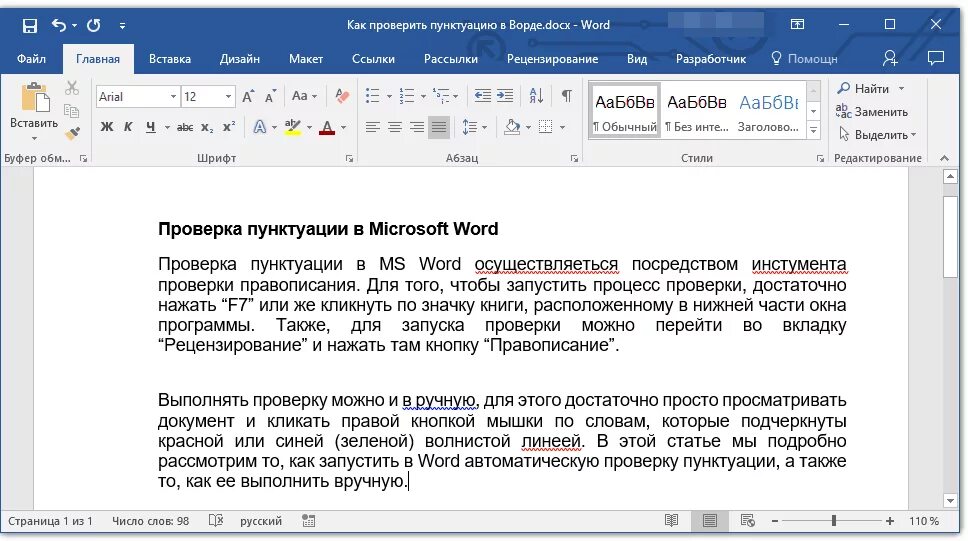This screenshot has width=968, height=541.
Task: Toggle superscript x² formatting
Action: (228, 127)
